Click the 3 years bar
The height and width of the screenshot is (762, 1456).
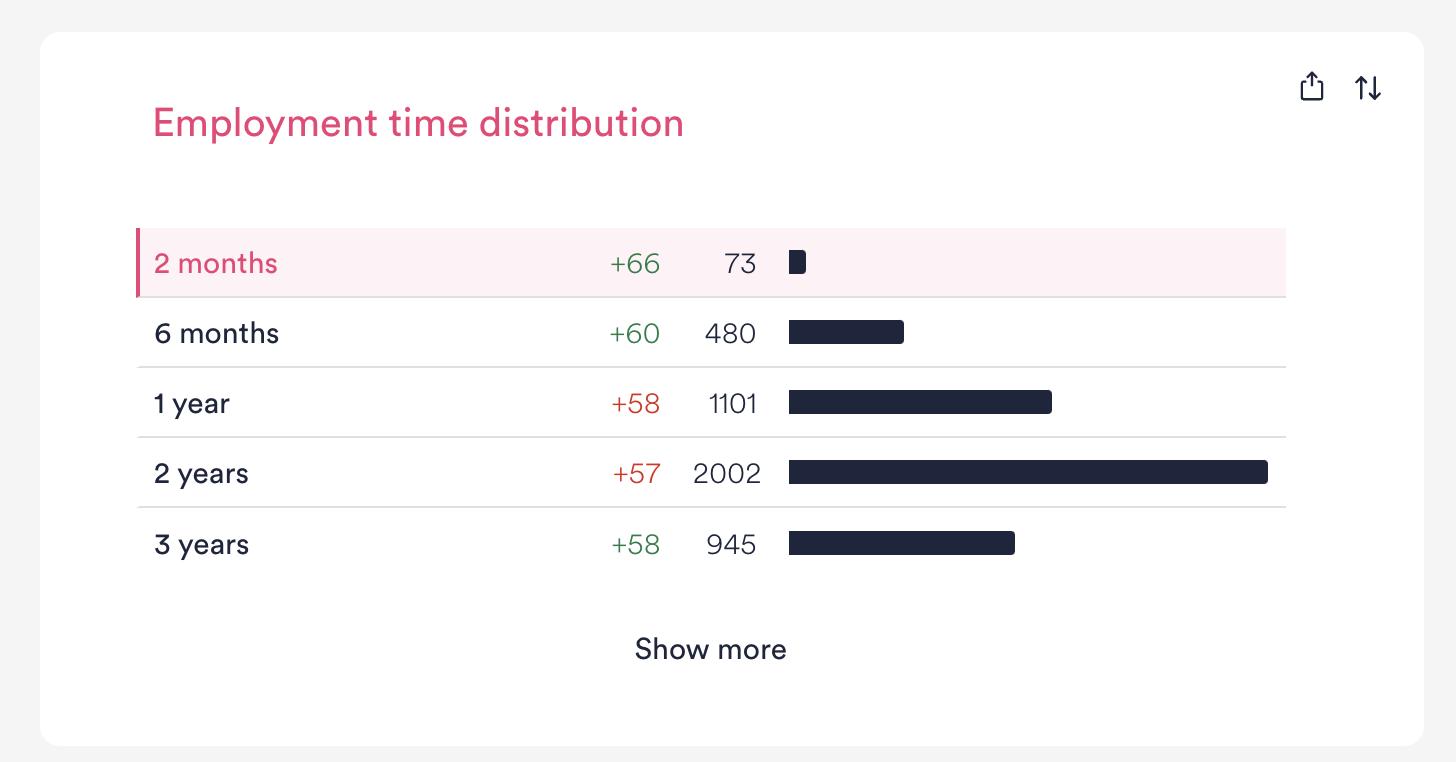[902, 543]
